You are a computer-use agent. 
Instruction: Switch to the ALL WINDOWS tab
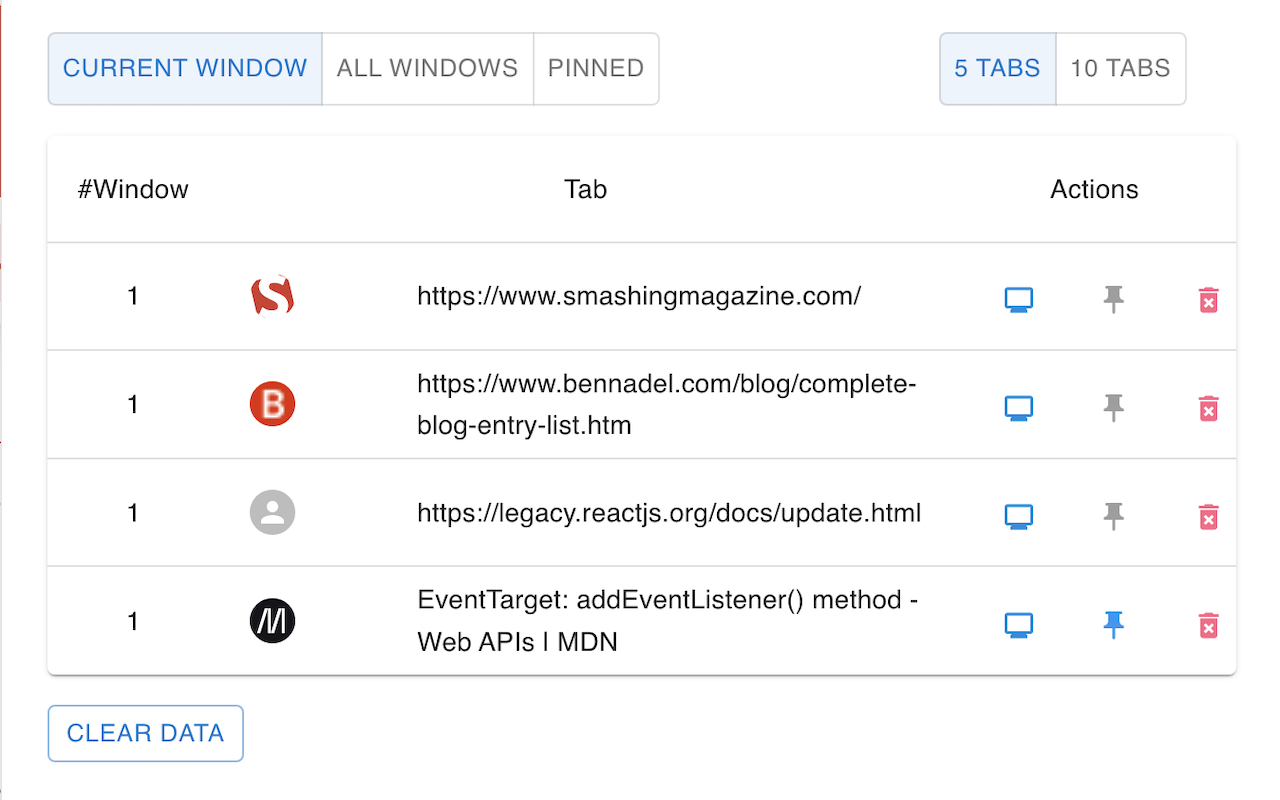427,68
